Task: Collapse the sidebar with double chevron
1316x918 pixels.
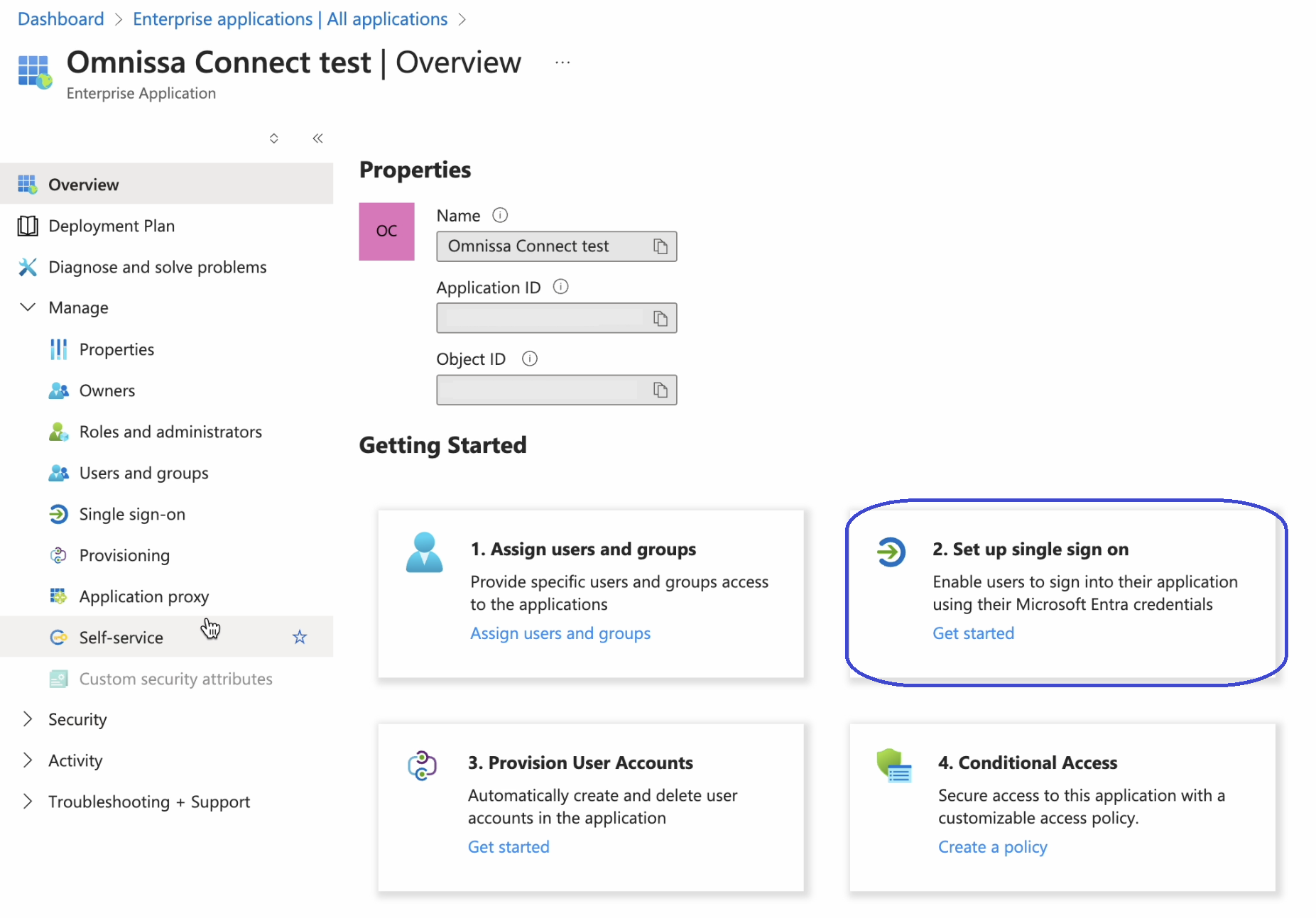Action: point(317,138)
